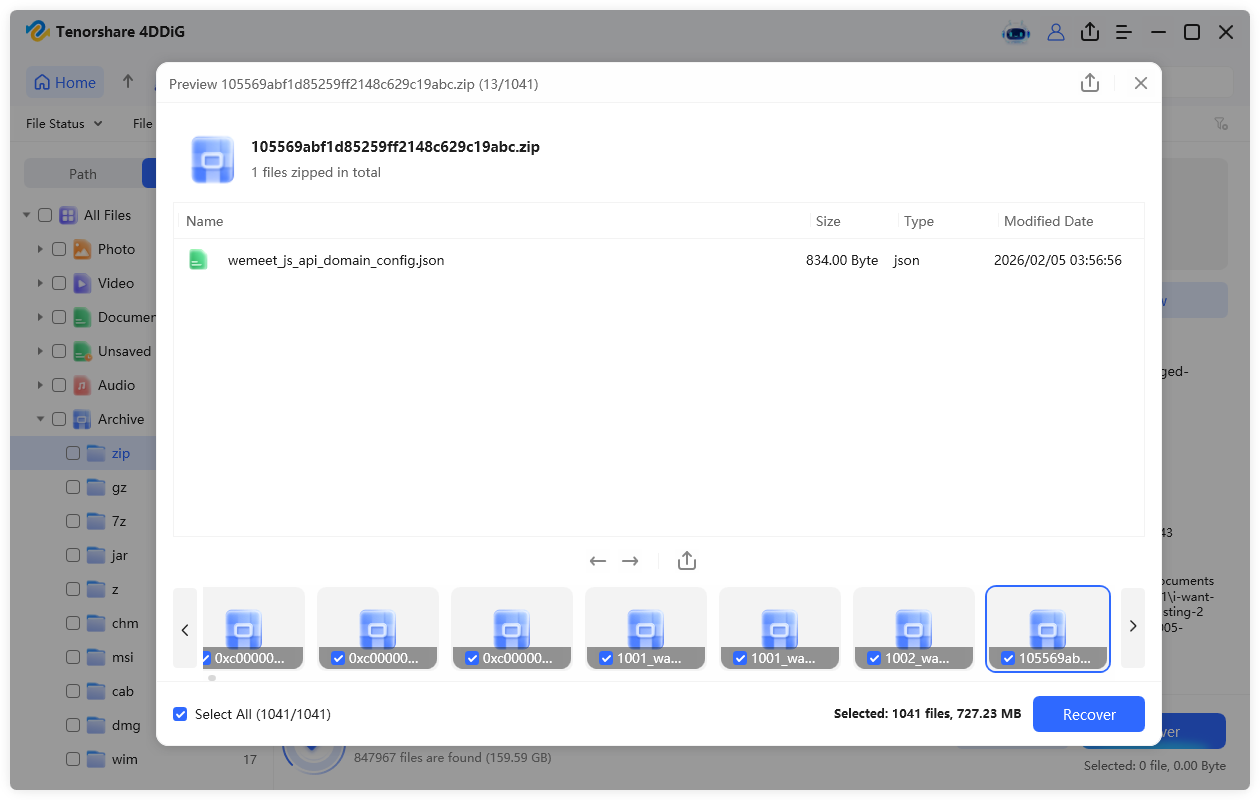Expand the Document tree node
Viewport: 1260px width, 800px height.
[x=40, y=317]
